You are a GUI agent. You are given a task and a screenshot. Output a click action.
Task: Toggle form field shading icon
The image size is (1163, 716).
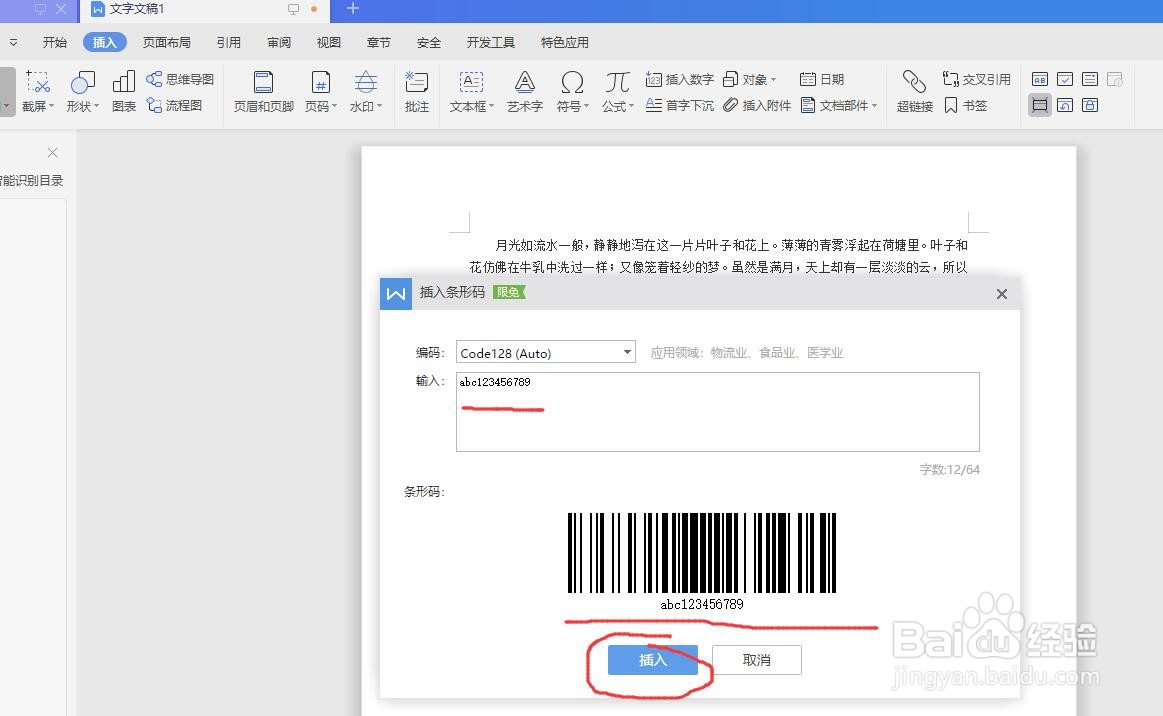point(1040,105)
